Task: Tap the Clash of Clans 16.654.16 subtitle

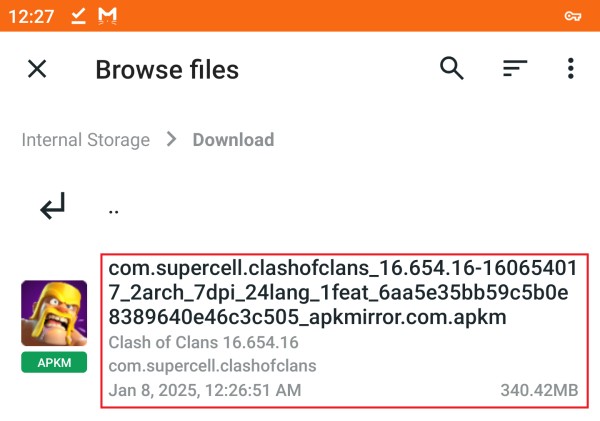Action: 203,343
